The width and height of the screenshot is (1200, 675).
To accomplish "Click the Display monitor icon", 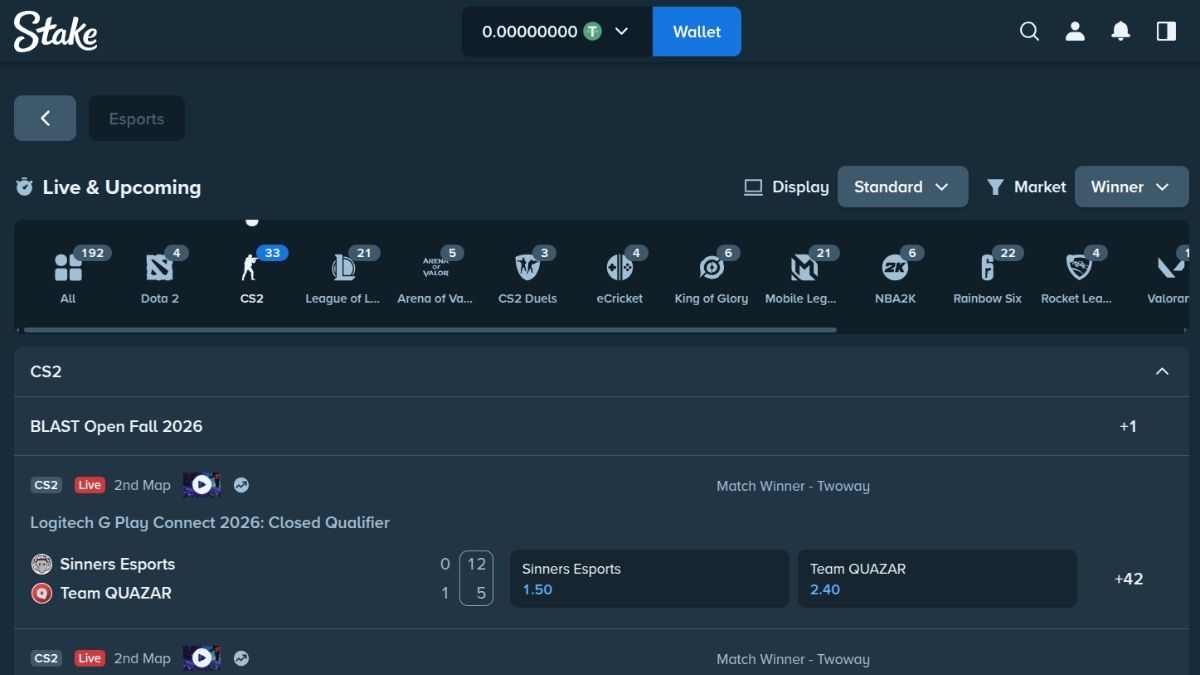I will [x=754, y=187].
